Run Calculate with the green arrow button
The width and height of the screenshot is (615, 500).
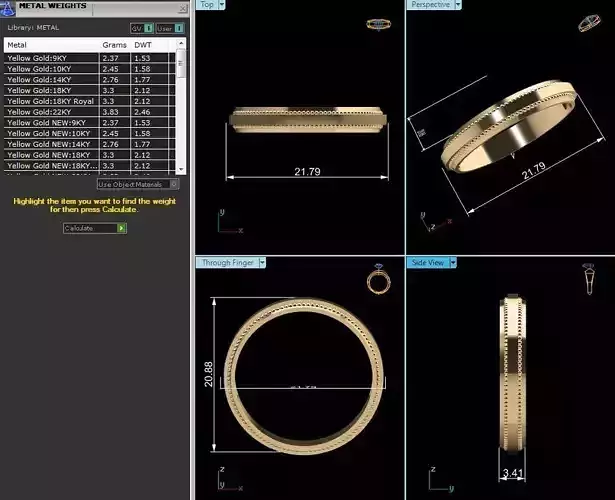(122, 228)
